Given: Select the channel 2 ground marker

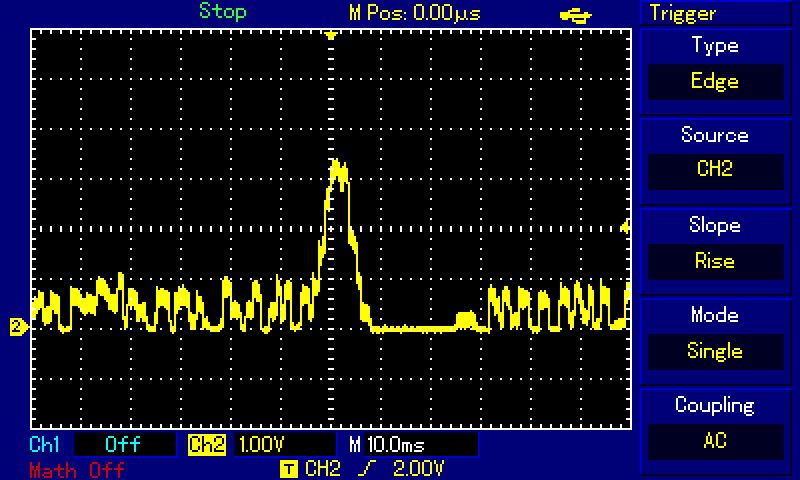Looking at the screenshot, I should tap(17, 326).
